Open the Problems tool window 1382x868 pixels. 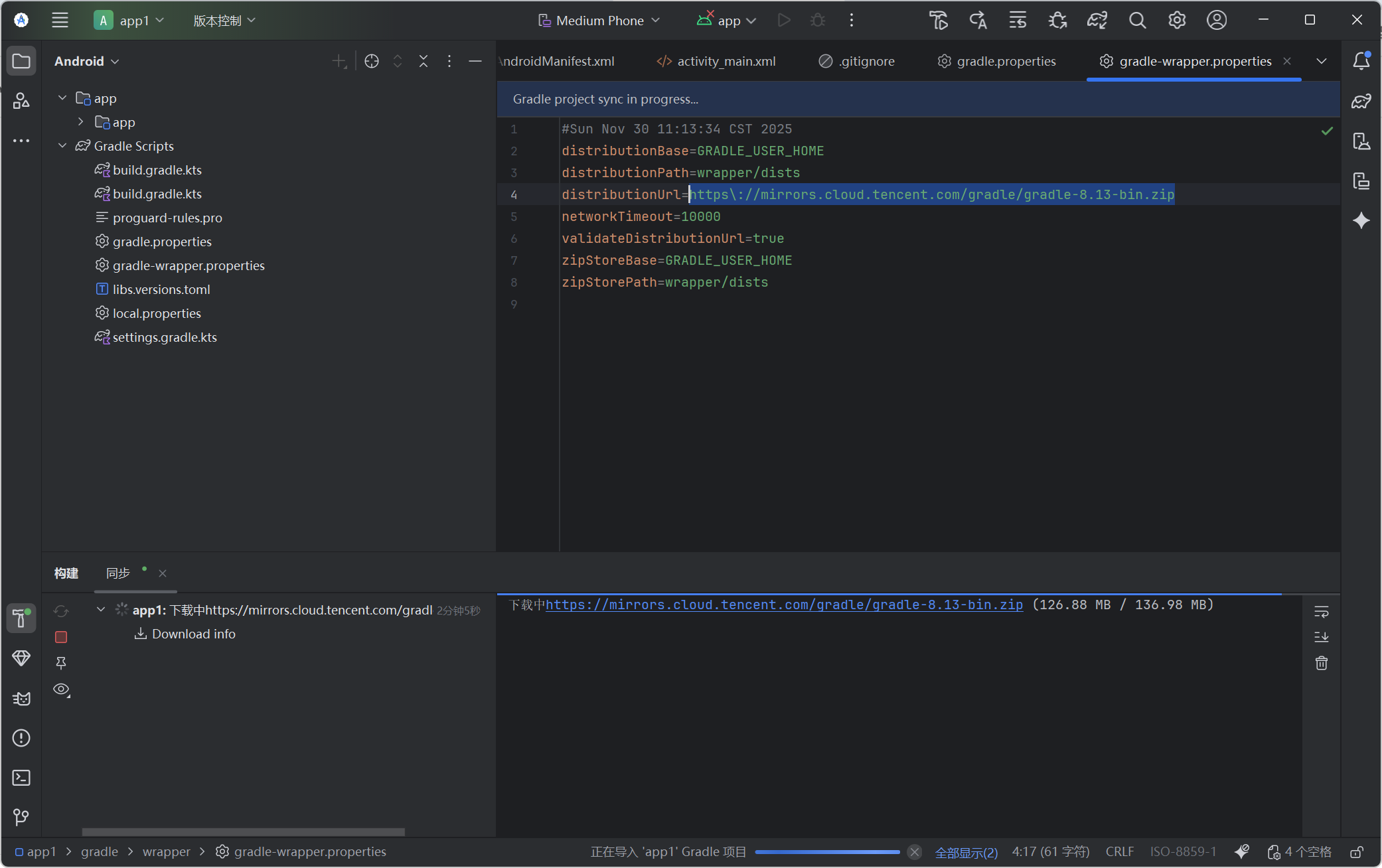pyautogui.click(x=22, y=738)
